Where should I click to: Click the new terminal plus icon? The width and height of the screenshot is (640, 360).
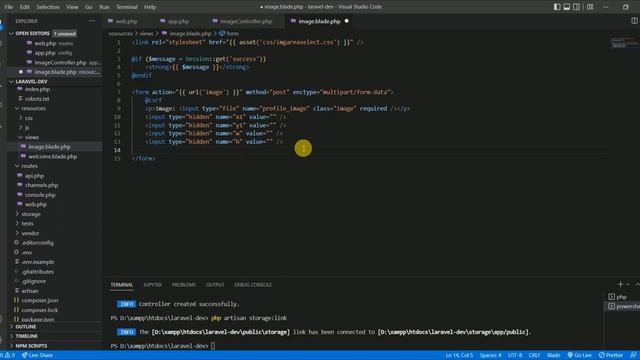[620, 284]
